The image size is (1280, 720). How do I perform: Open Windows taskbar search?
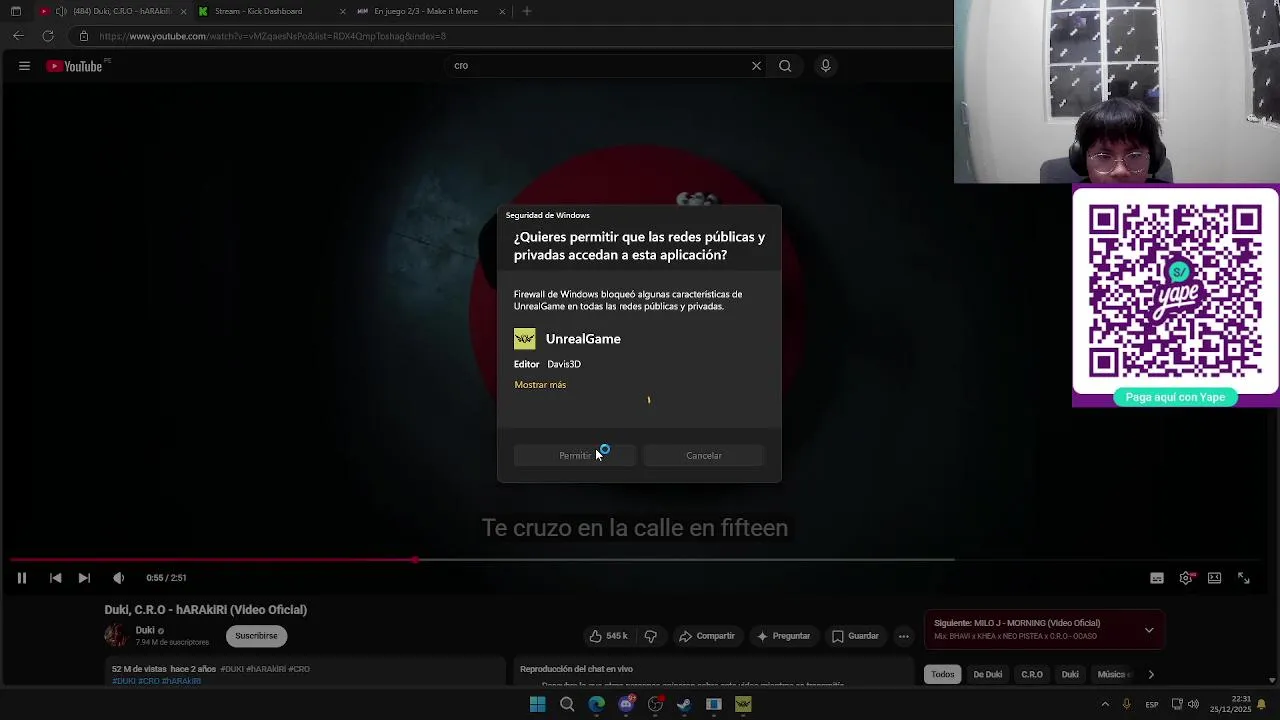click(567, 705)
